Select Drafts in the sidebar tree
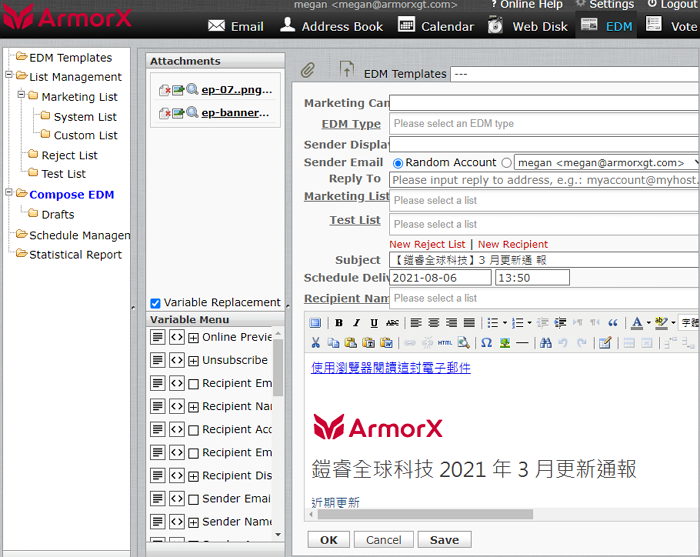The width and height of the screenshot is (700, 557). click(57, 215)
